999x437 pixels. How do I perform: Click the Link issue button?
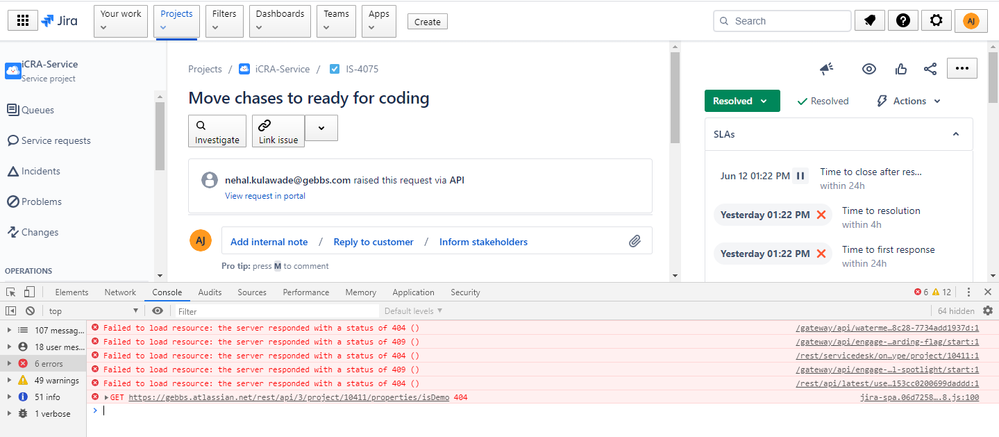tap(278, 131)
